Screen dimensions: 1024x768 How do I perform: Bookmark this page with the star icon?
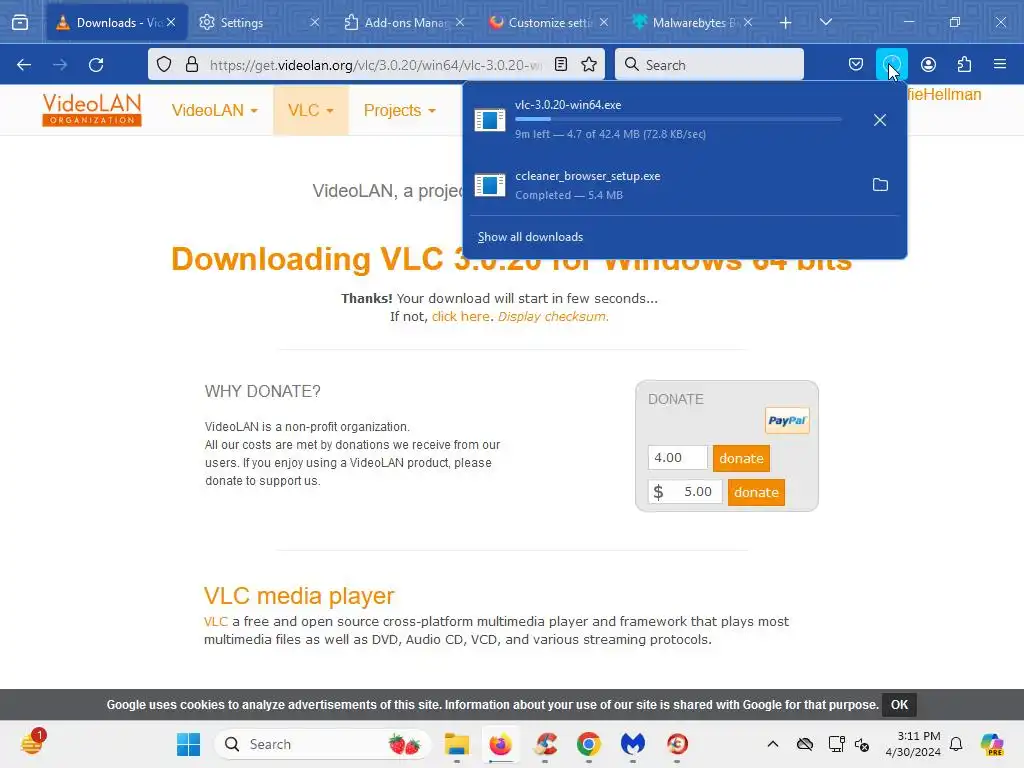[x=589, y=64]
